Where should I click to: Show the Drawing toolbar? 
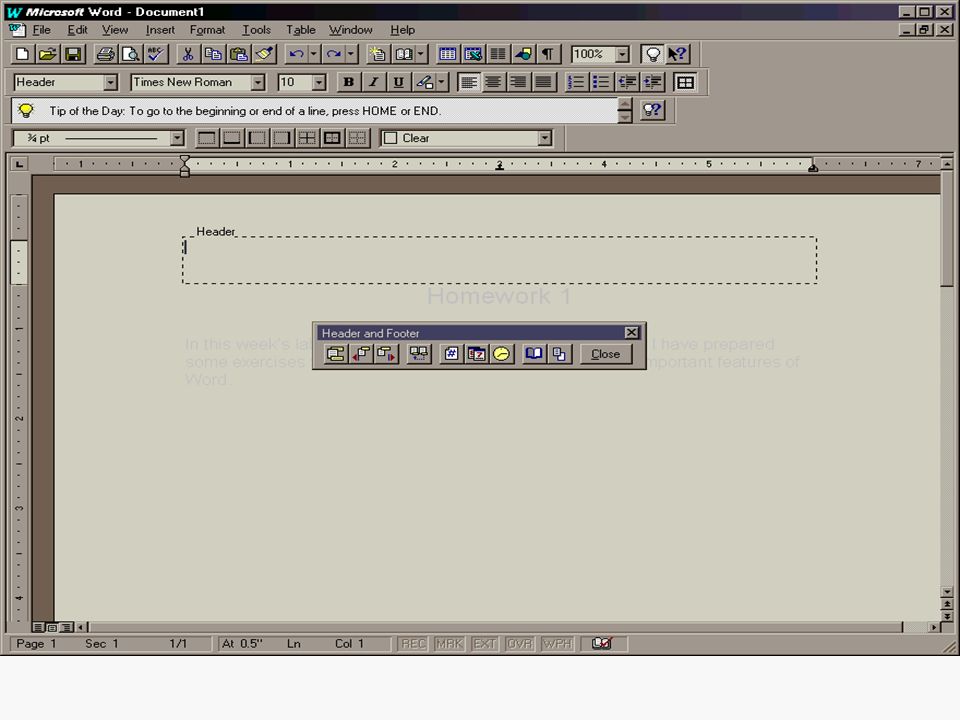523,54
